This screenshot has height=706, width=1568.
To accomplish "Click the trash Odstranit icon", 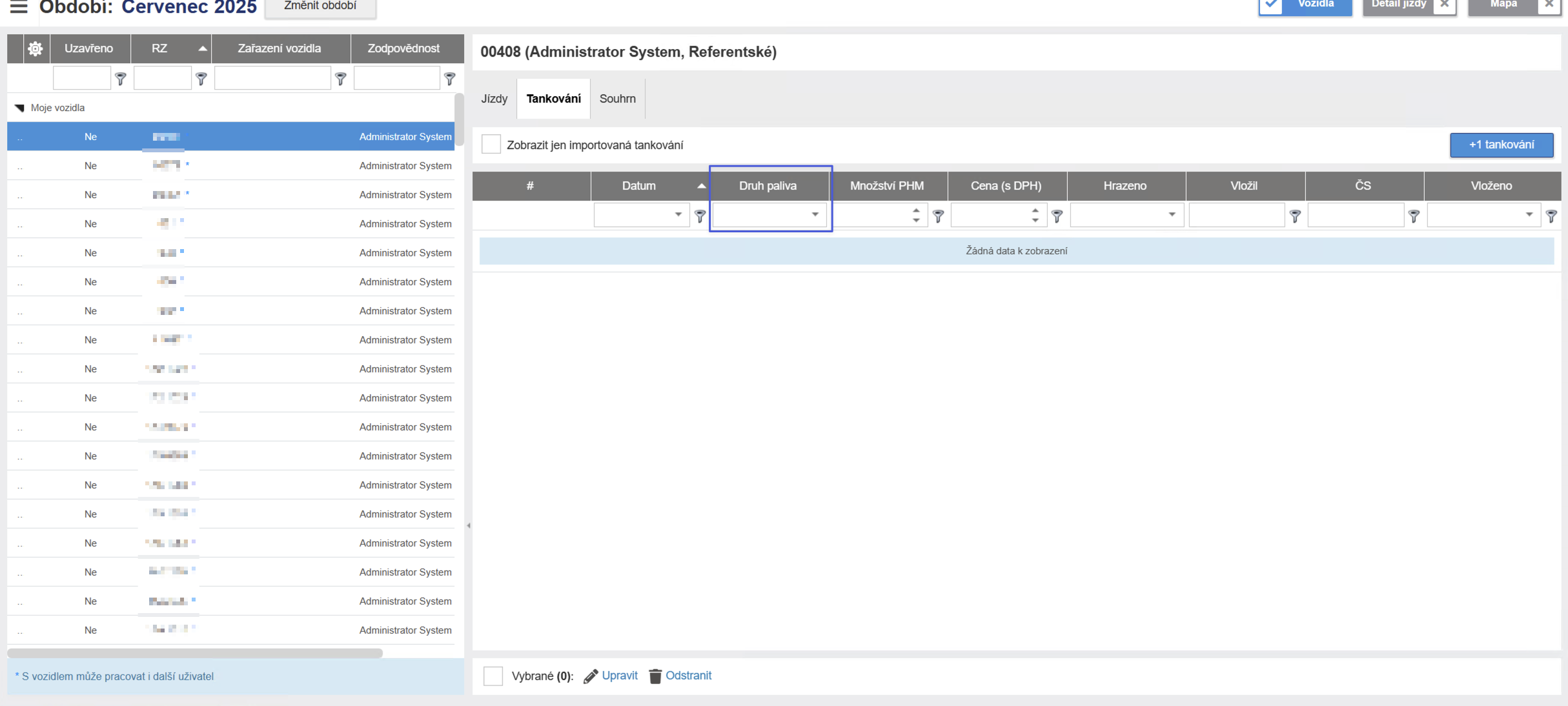I will [x=655, y=676].
